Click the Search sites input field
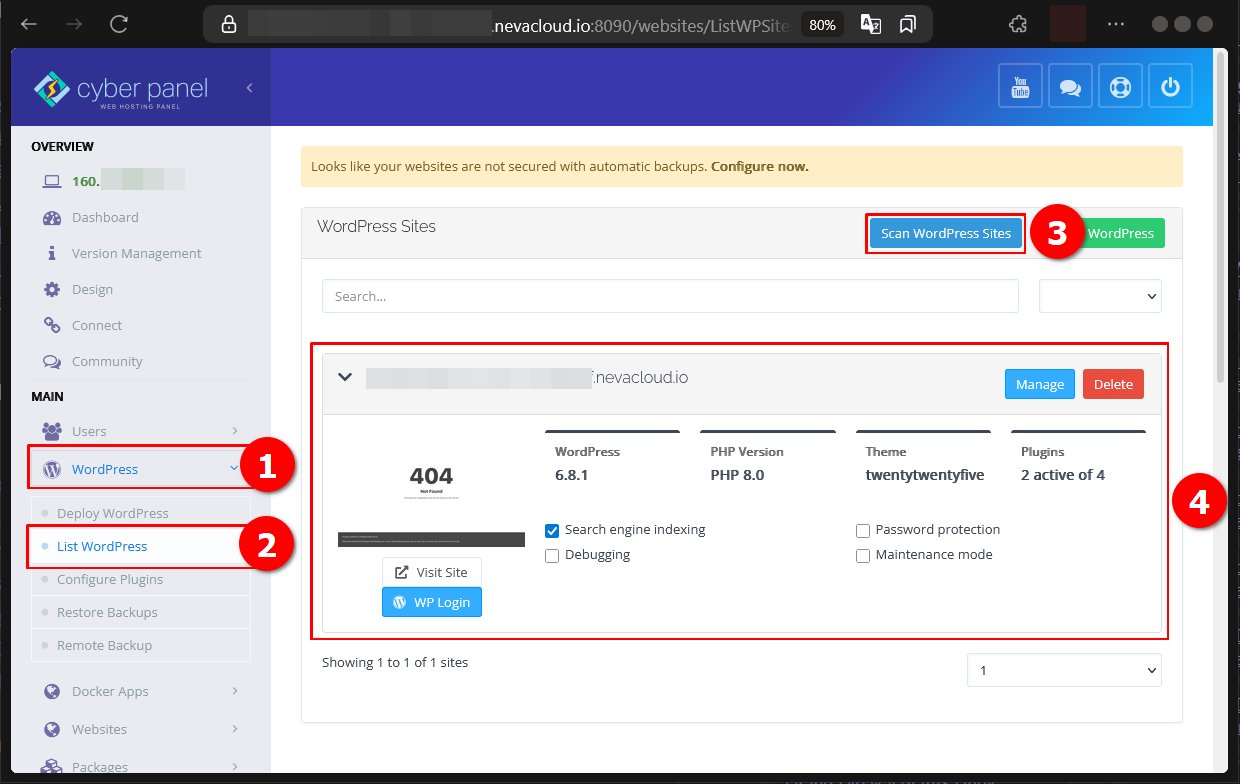1240x784 pixels. 670,296
